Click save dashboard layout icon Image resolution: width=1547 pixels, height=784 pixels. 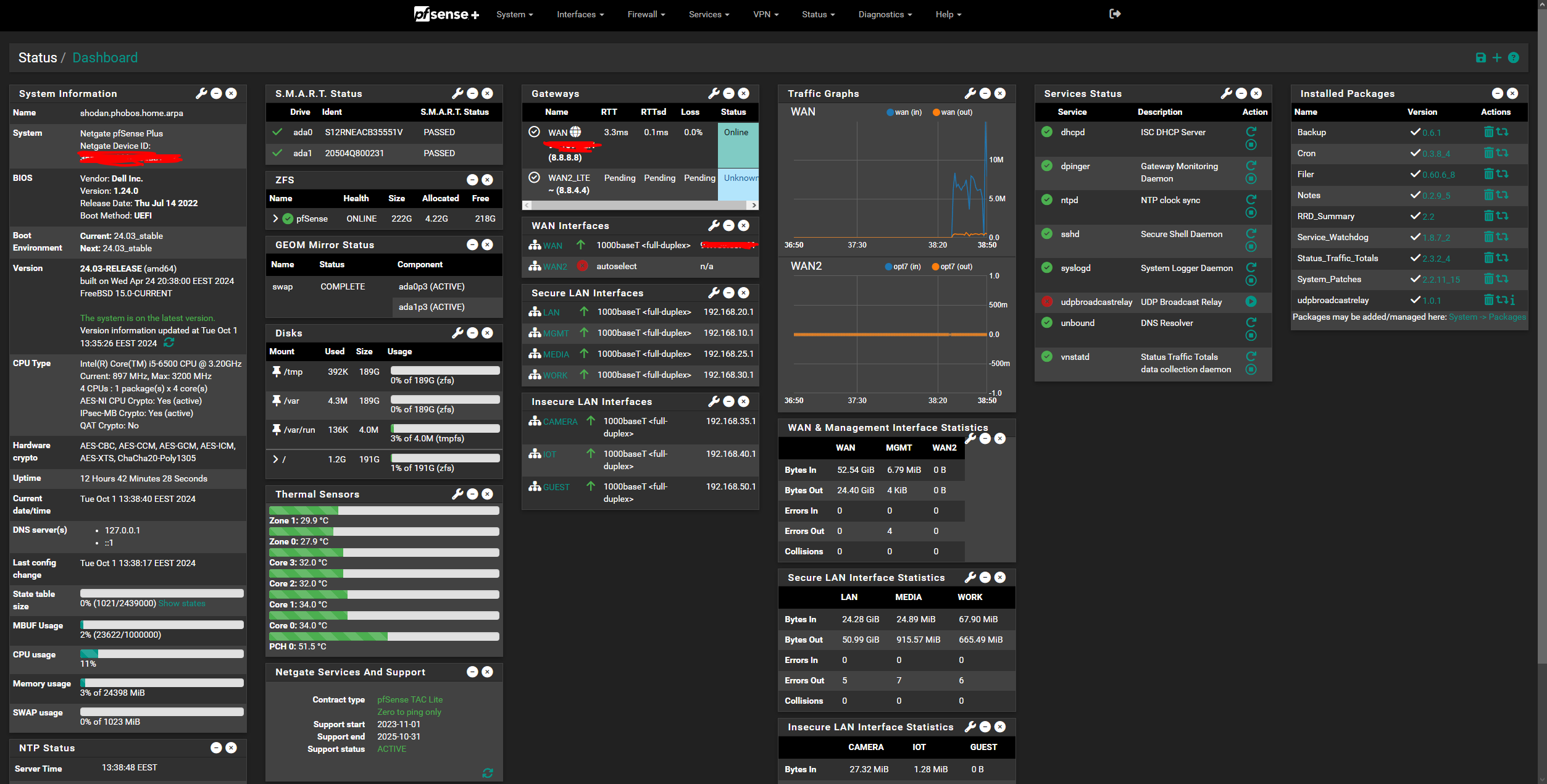pyautogui.click(x=1480, y=57)
